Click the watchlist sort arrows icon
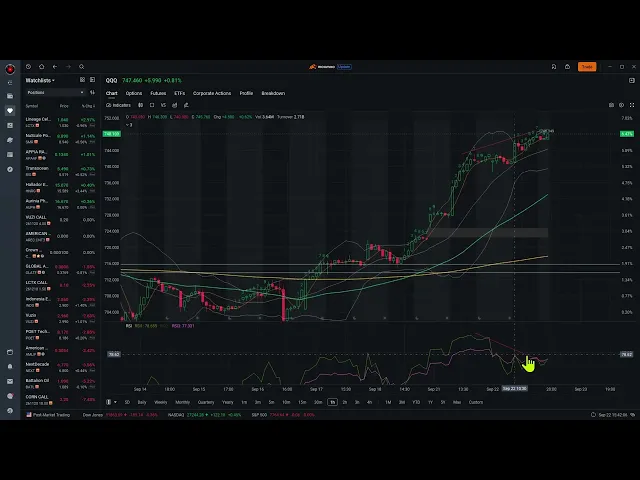Screen dimensions: 640x480 pos(92,93)
